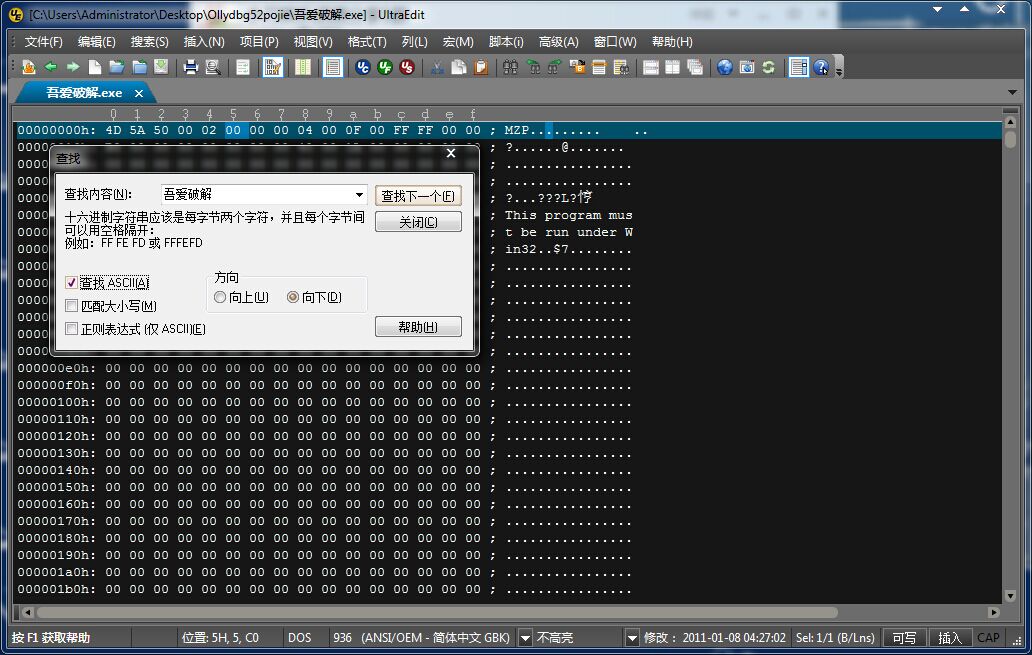Select the 向下 direction radio button

[x=293, y=298]
